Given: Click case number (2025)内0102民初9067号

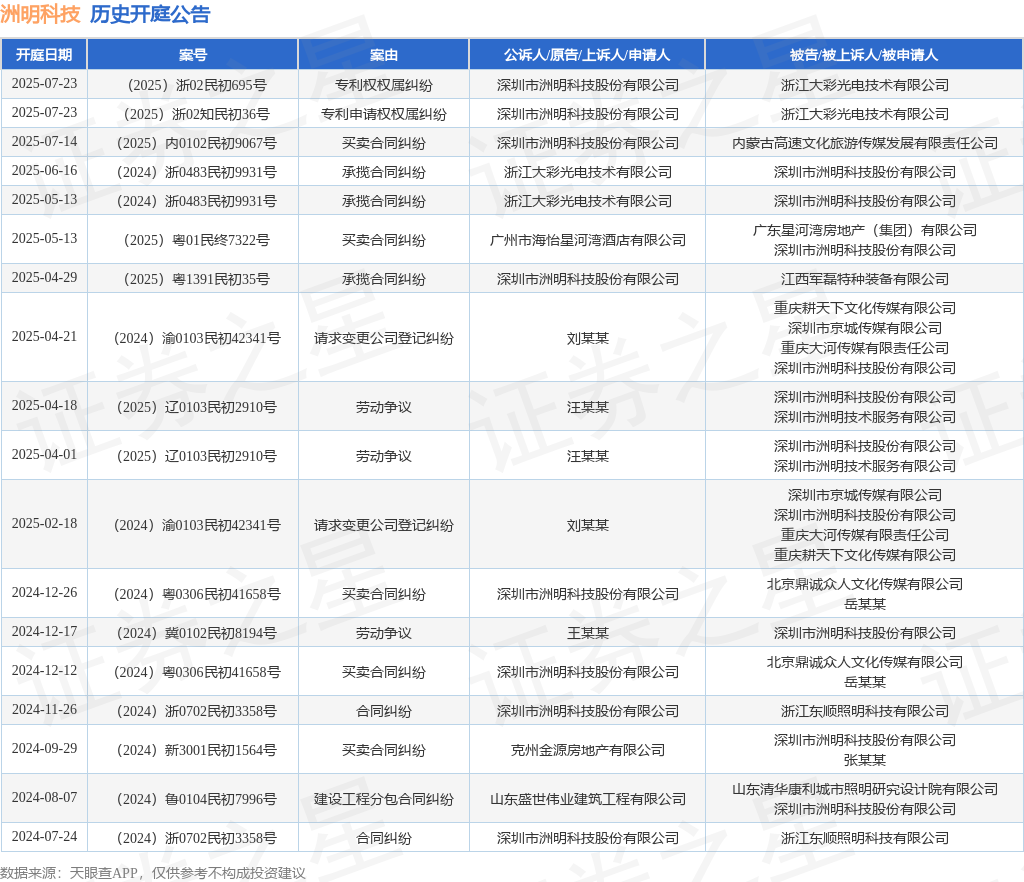Looking at the screenshot, I should (197, 143).
